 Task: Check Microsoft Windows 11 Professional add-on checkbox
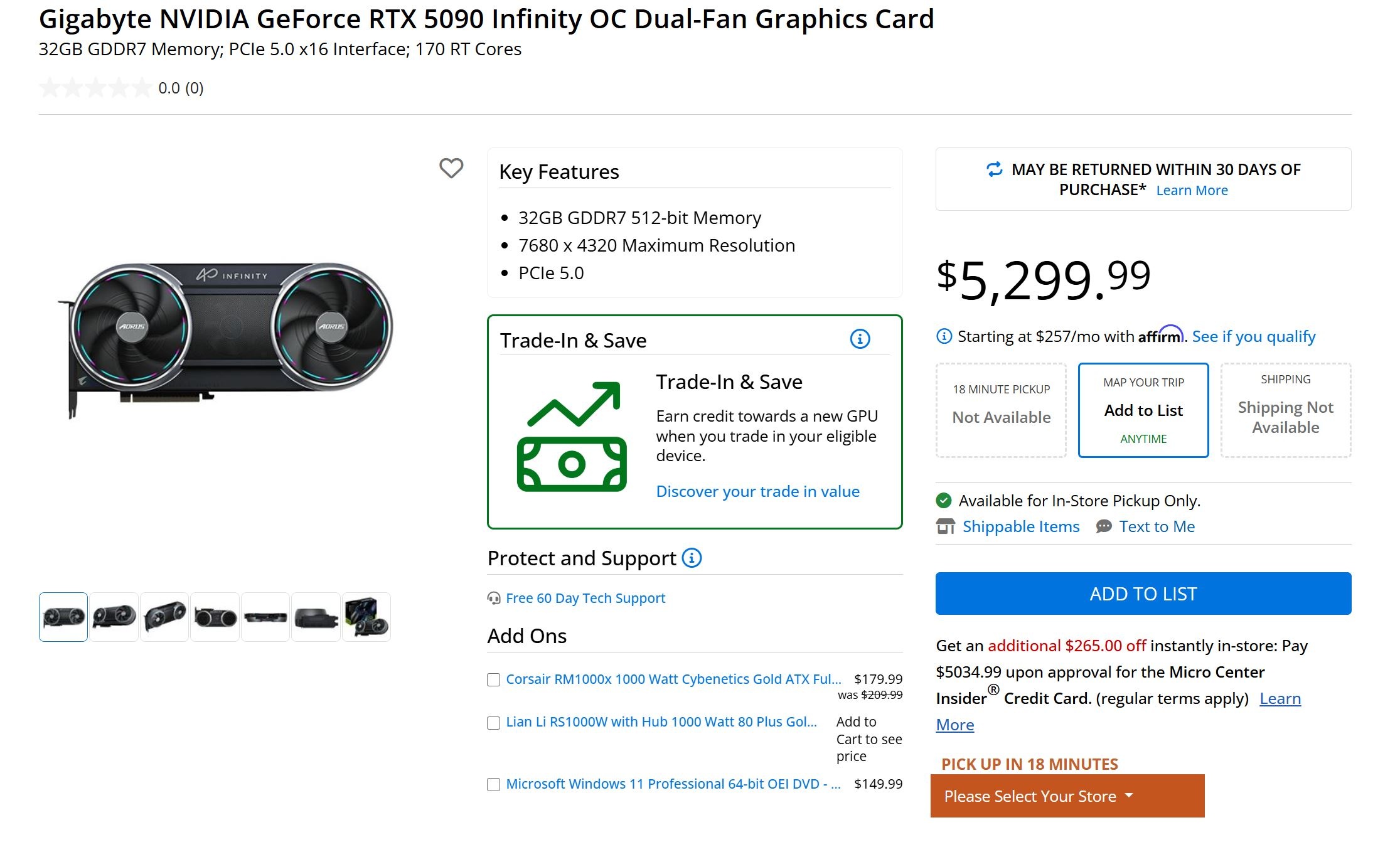point(494,784)
